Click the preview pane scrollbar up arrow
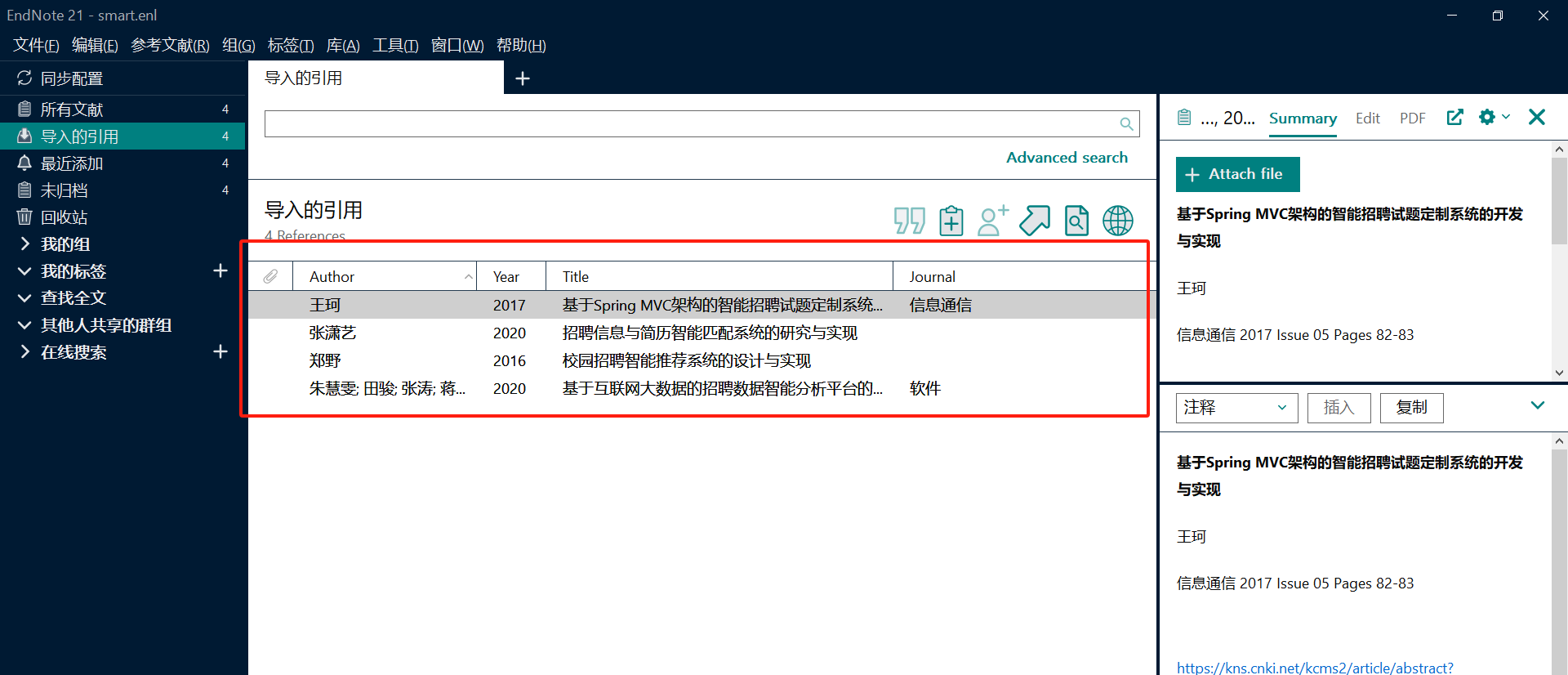 coord(1559,441)
